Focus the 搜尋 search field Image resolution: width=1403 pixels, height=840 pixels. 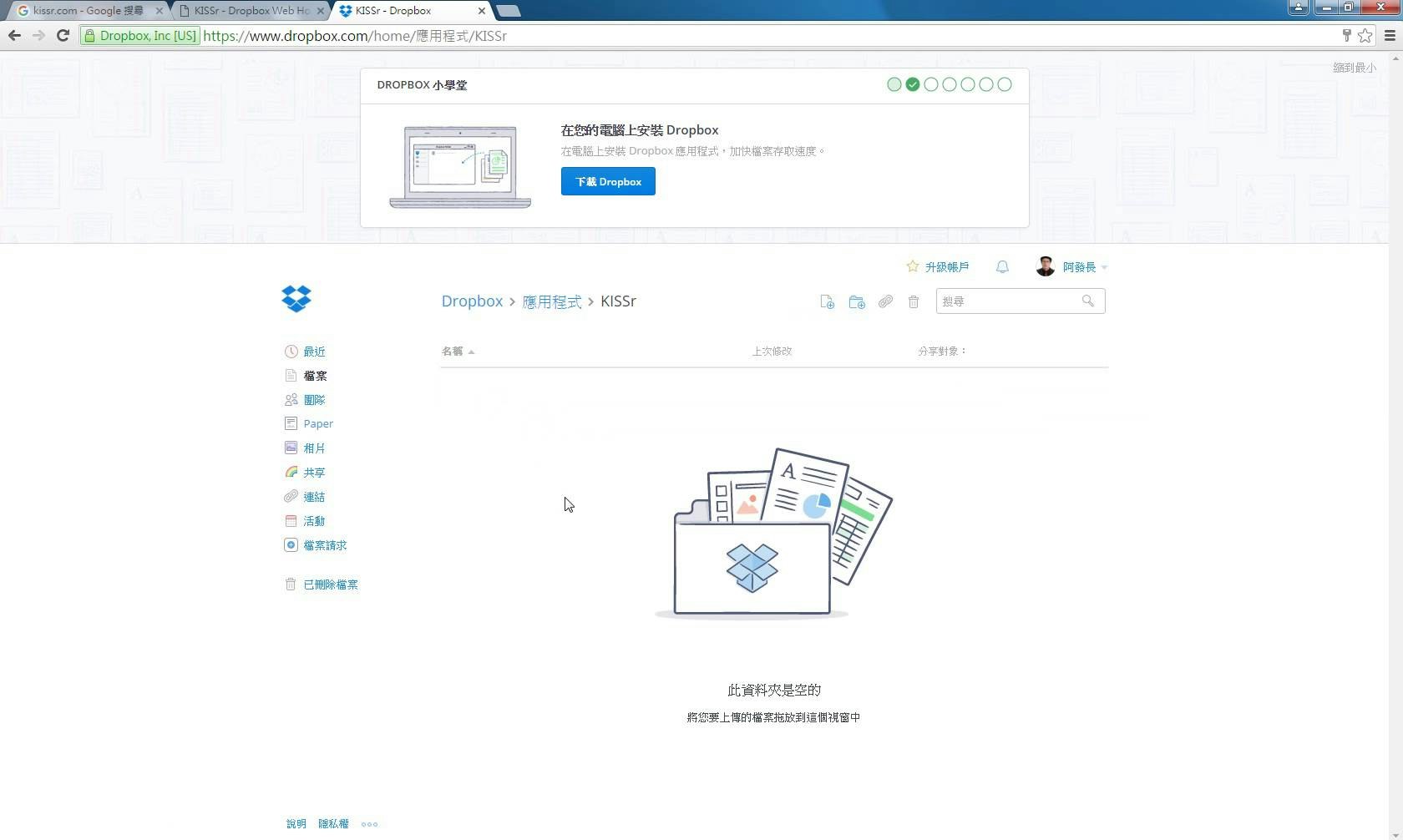point(1021,301)
